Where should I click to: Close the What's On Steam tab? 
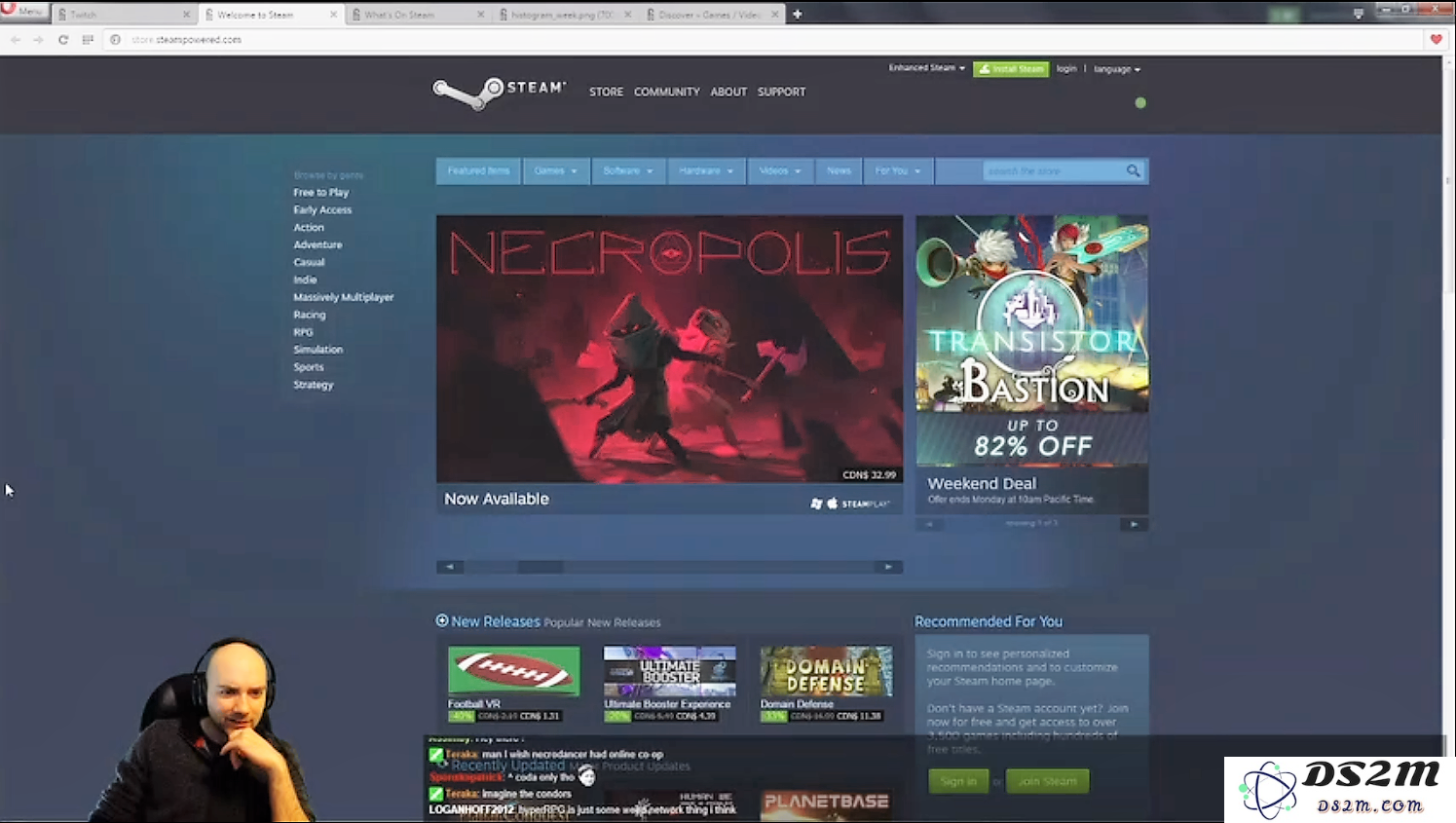point(481,15)
